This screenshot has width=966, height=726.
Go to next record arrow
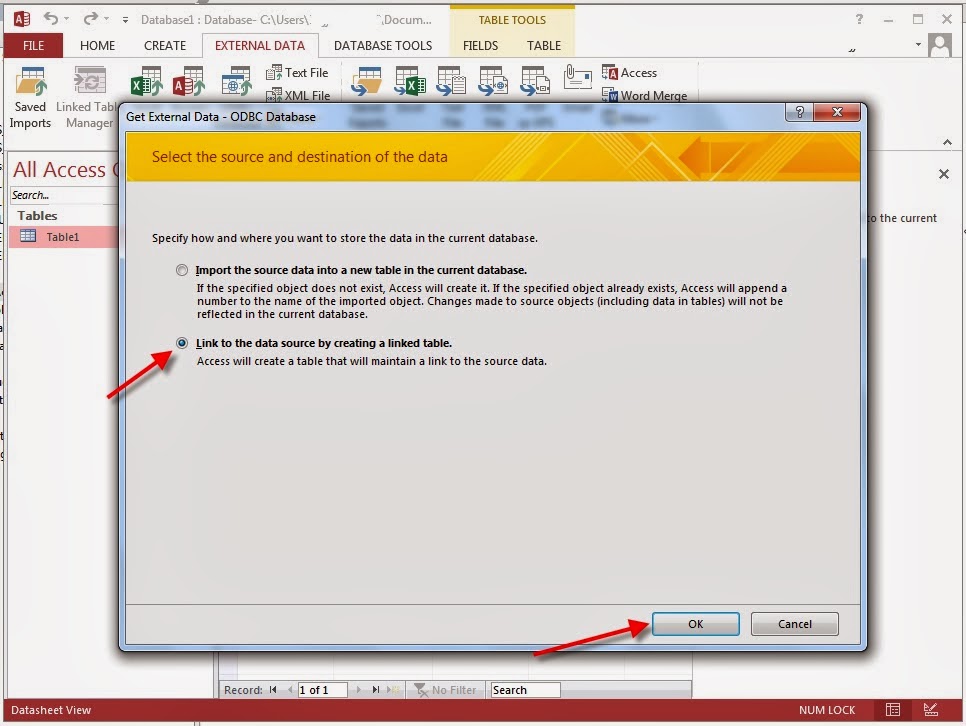tap(358, 690)
